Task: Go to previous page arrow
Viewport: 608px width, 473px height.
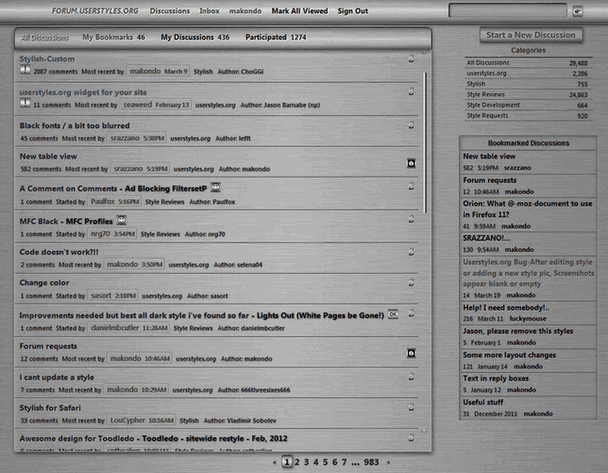Action: click(x=275, y=462)
